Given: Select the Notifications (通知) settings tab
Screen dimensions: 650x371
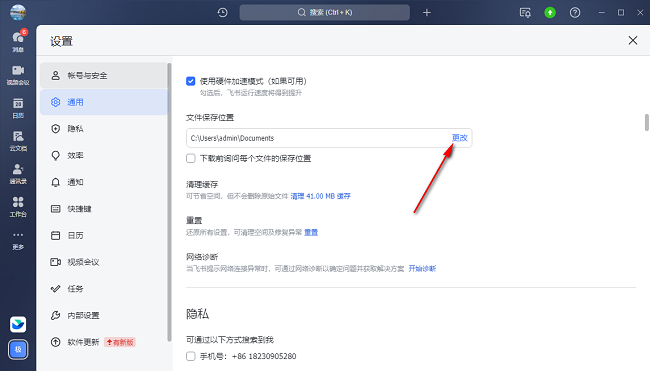Looking at the screenshot, I should pos(104,182).
